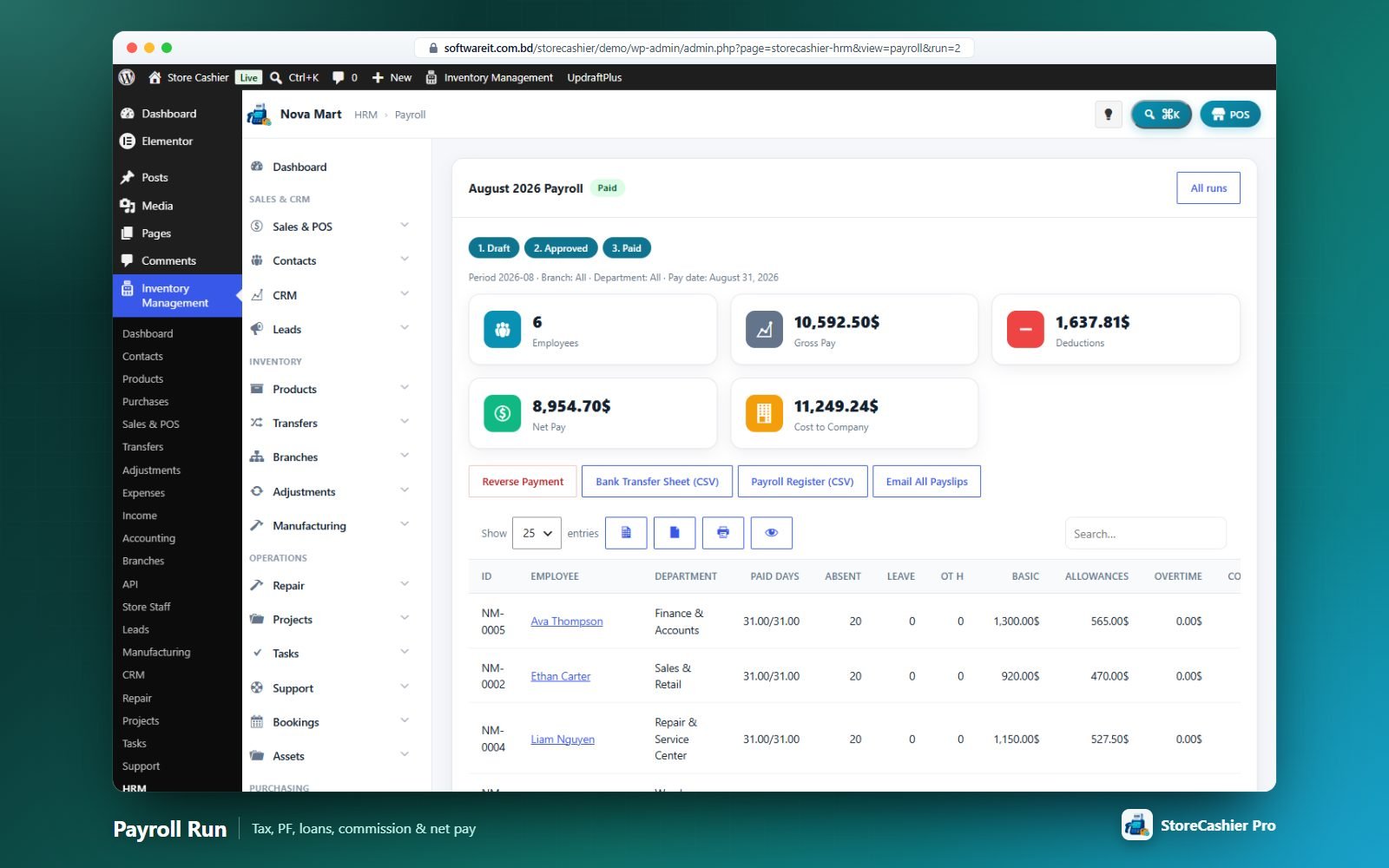Screen dimensions: 1389x868
Task: Click the Manufacturing wrench icon in plugin menu
Action: pos(257,525)
